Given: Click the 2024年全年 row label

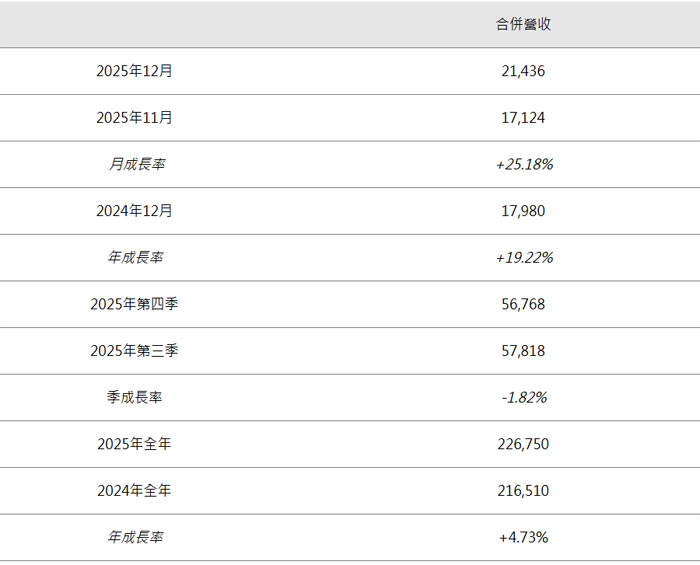Looking at the screenshot, I should tap(135, 491).
